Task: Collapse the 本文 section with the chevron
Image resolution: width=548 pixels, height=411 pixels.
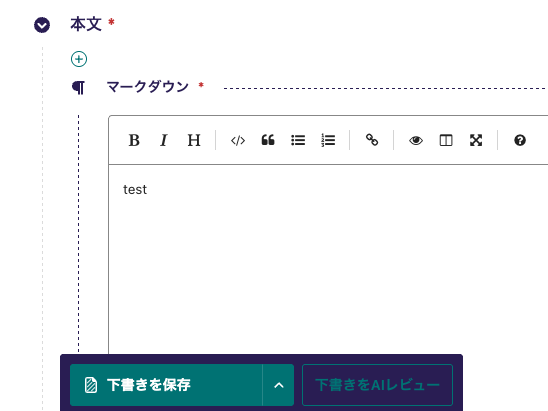Action: click(42, 25)
